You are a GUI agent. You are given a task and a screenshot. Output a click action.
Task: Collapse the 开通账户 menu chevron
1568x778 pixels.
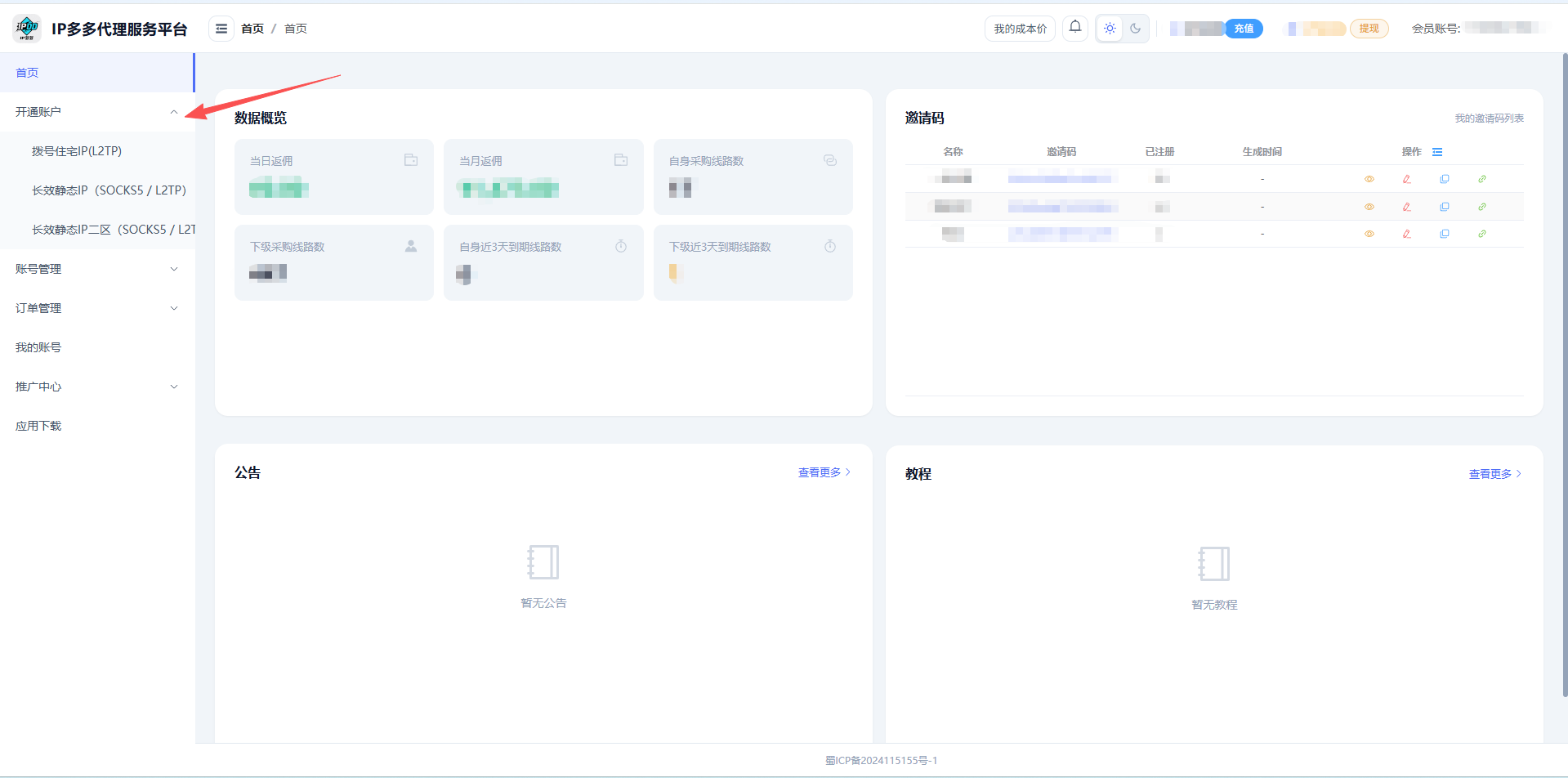pos(174,112)
